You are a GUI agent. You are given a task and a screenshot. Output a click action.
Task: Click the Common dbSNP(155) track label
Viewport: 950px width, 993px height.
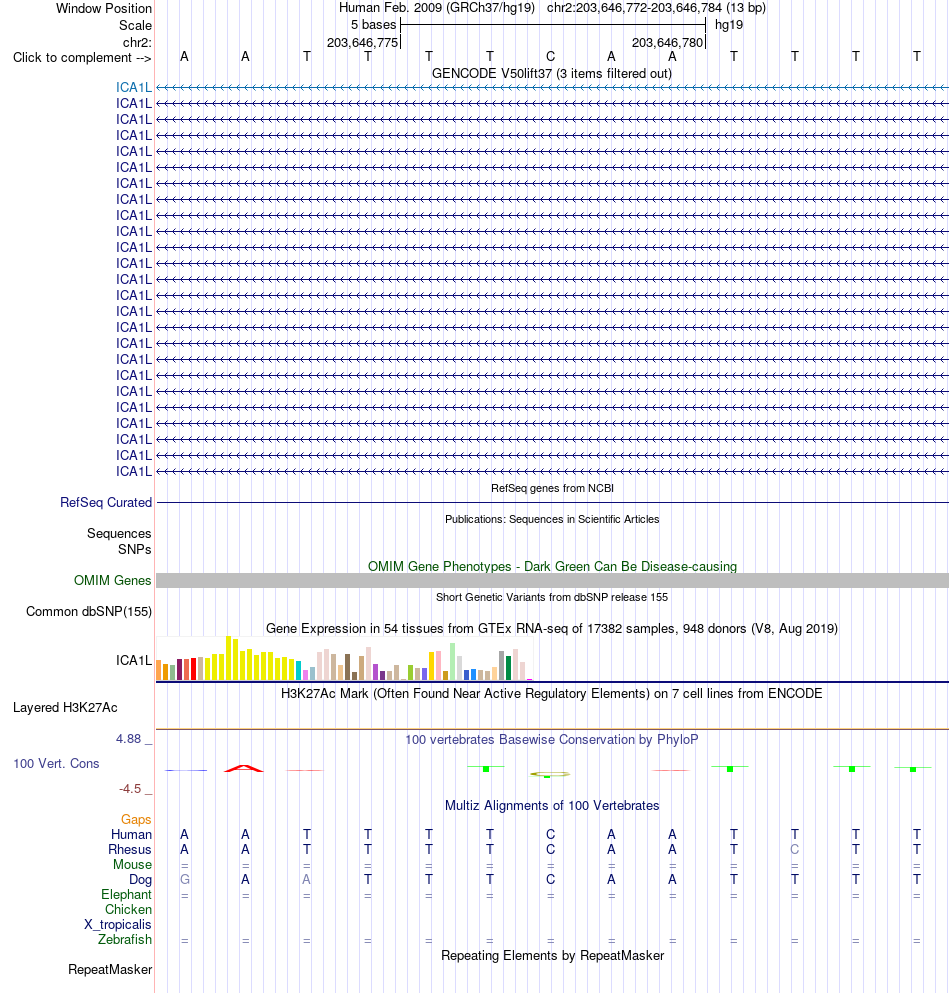[x=89, y=611]
